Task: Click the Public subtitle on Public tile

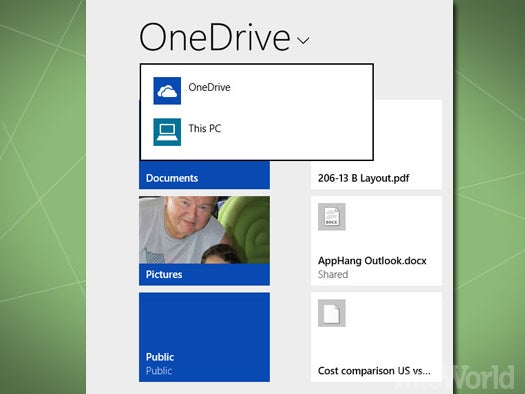Action: 159,371
